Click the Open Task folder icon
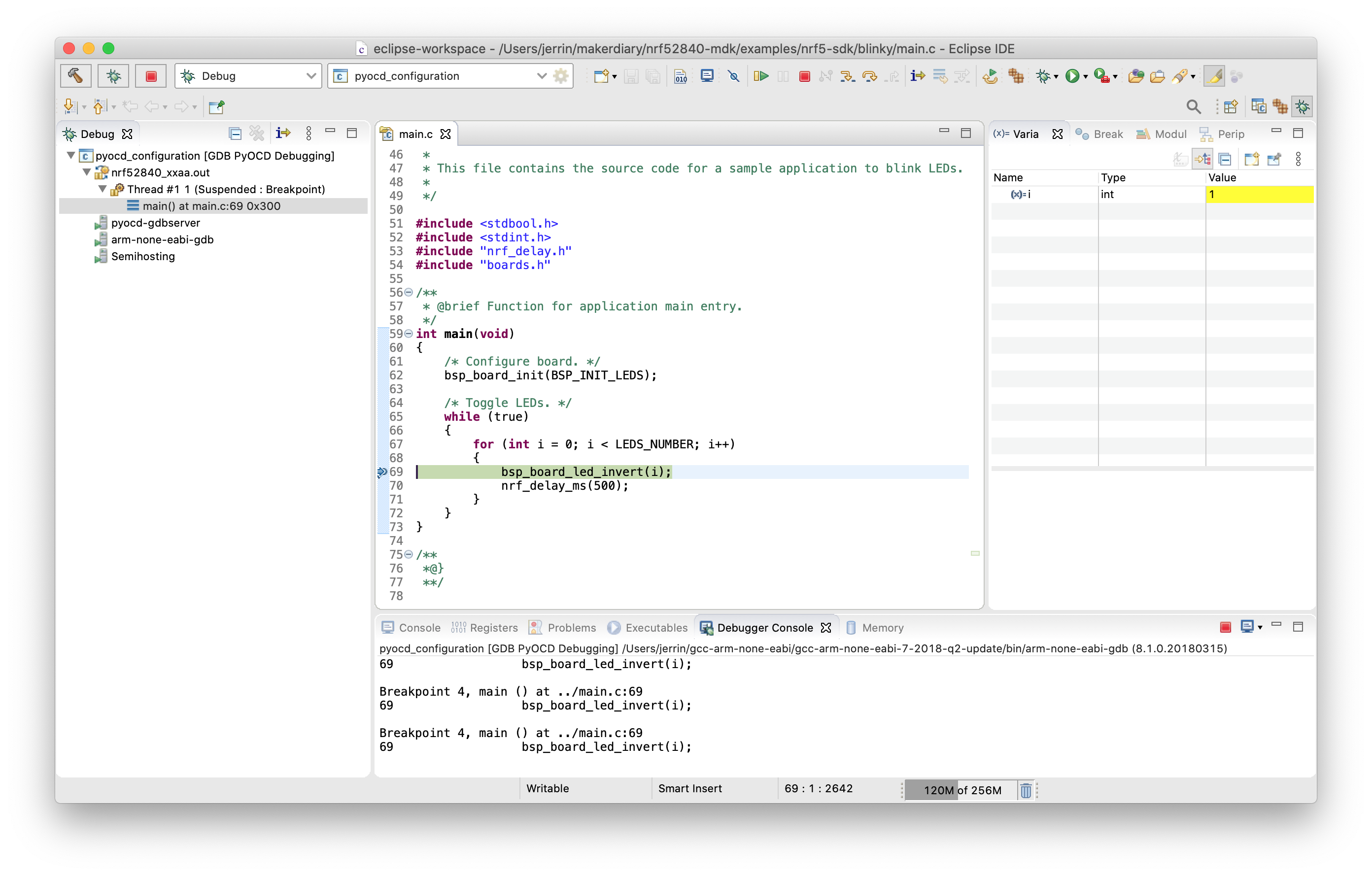Screen dimensions: 1372x876 tap(1157, 76)
